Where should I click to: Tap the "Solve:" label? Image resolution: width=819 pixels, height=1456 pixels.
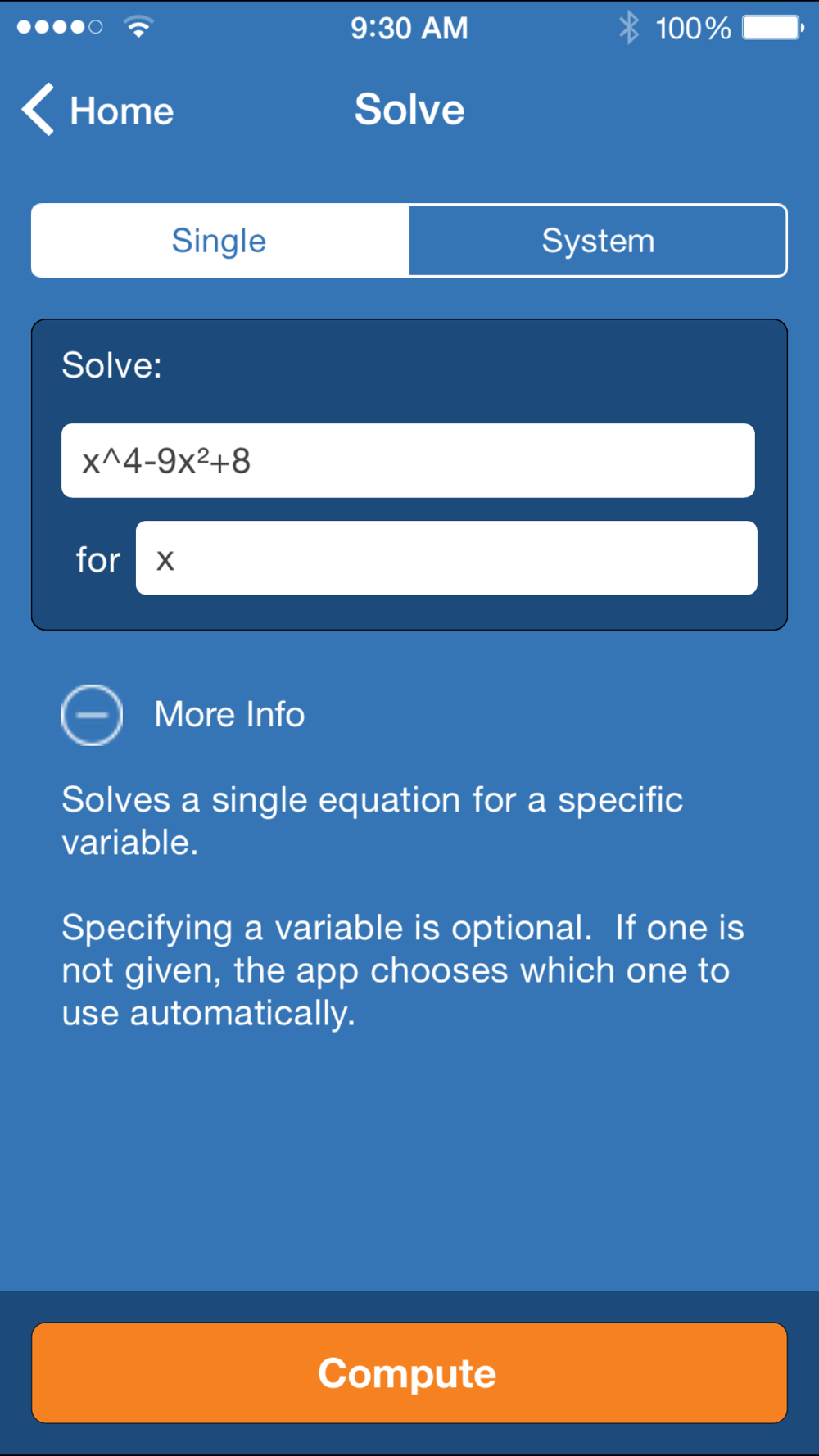click(112, 365)
